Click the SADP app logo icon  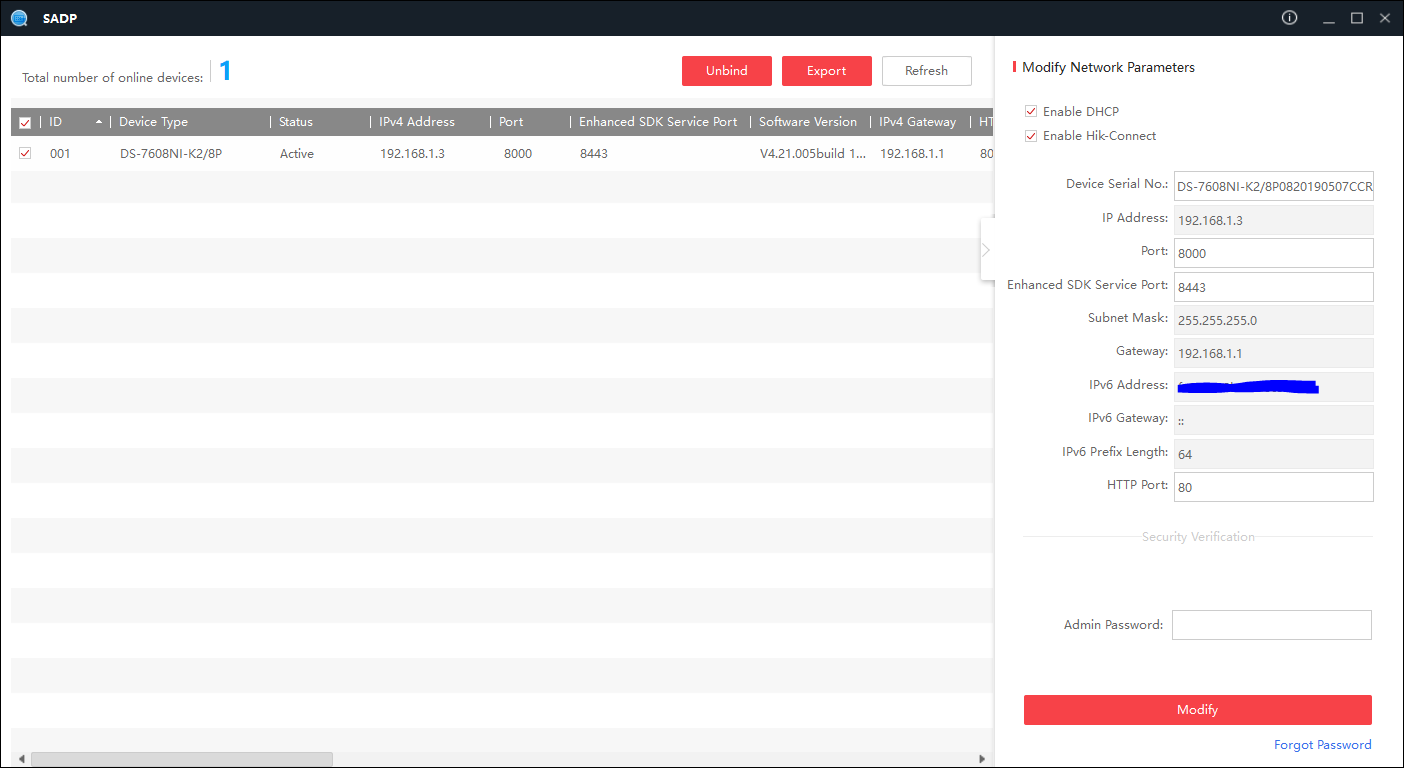click(19, 18)
